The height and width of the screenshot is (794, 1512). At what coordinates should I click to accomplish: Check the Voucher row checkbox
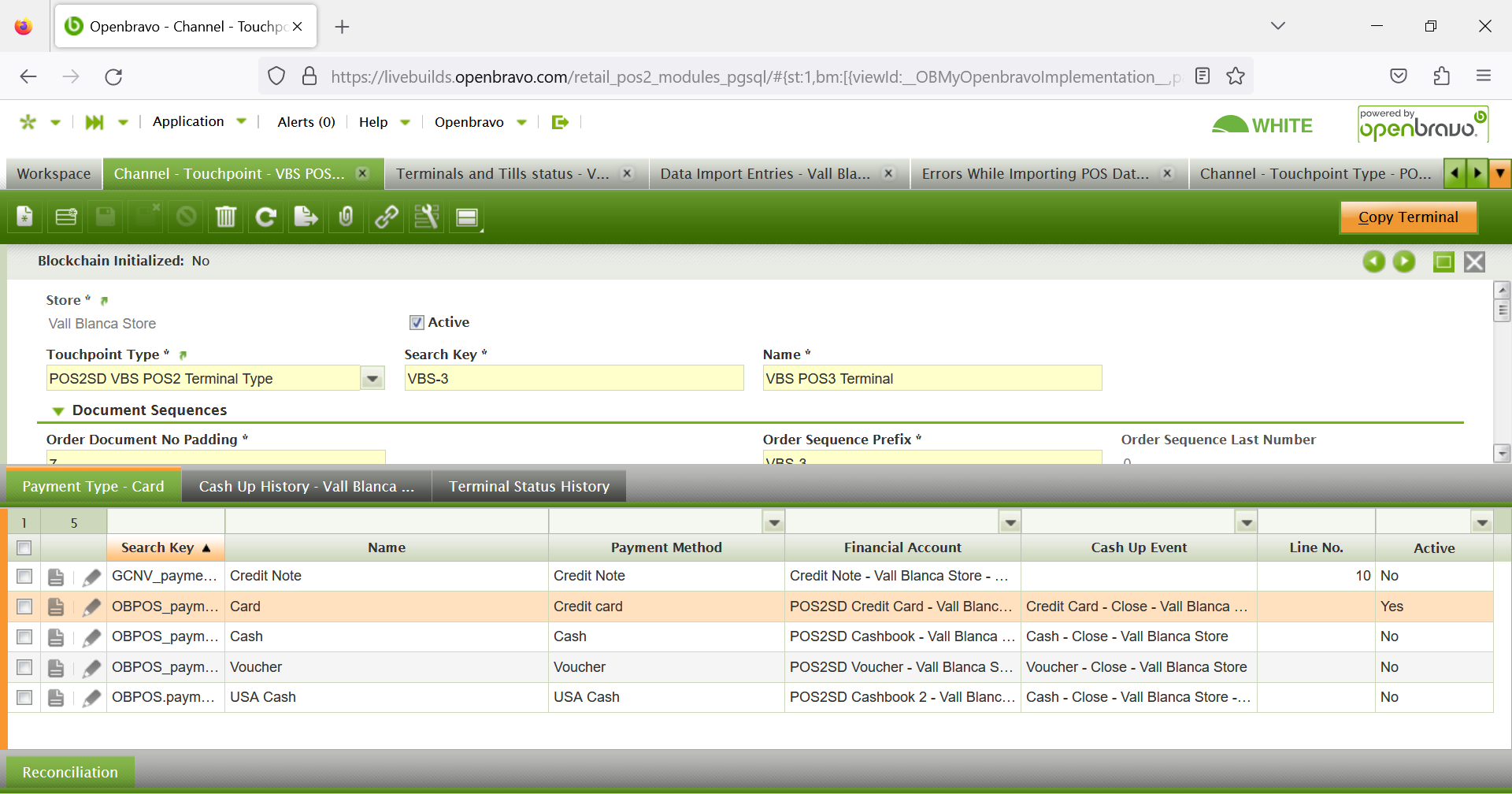click(24, 667)
